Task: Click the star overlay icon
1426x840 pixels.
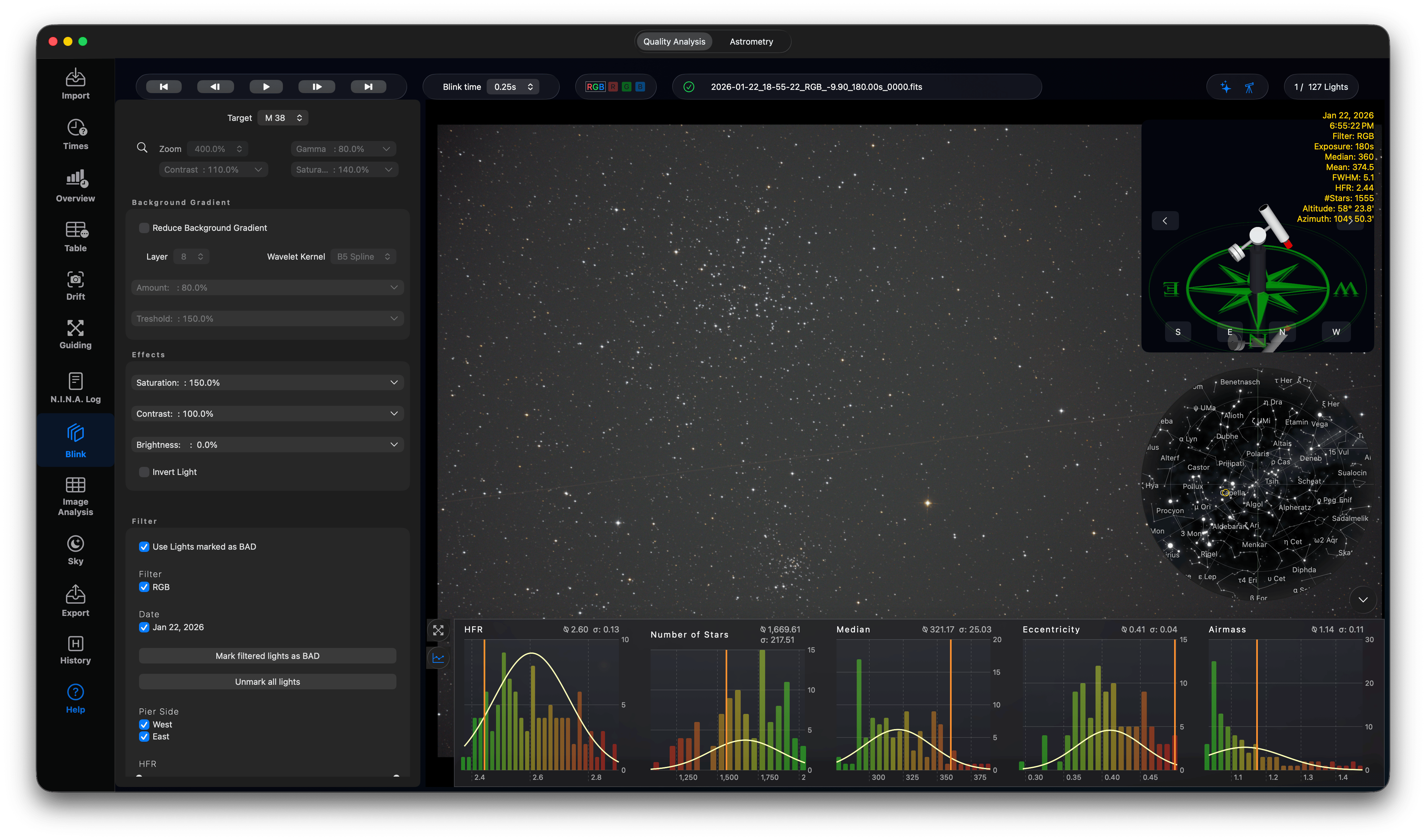Action: coord(1226,87)
